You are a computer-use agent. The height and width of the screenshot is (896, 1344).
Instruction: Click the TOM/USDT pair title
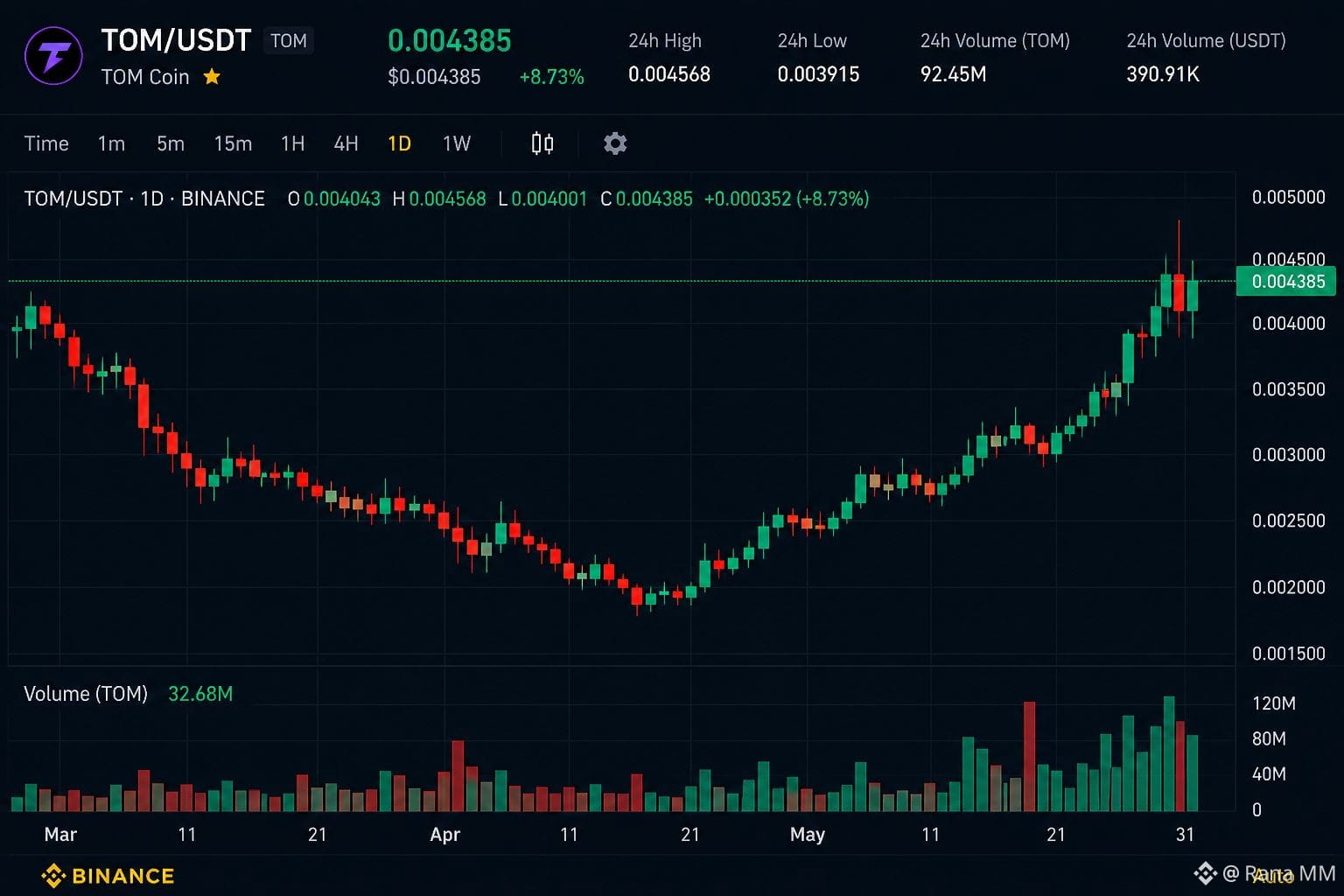pyautogui.click(x=176, y=40)
